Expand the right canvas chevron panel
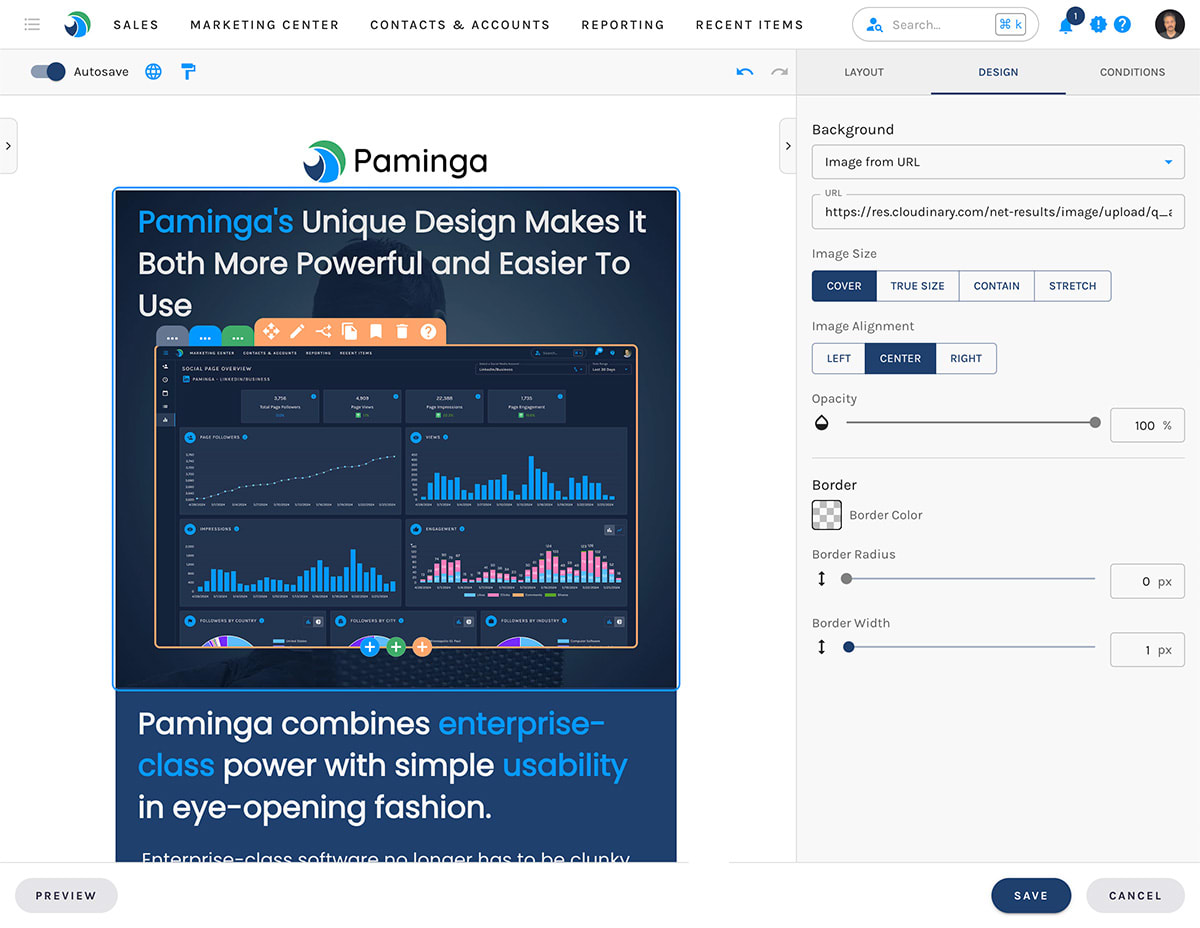 tap(787, 145)
